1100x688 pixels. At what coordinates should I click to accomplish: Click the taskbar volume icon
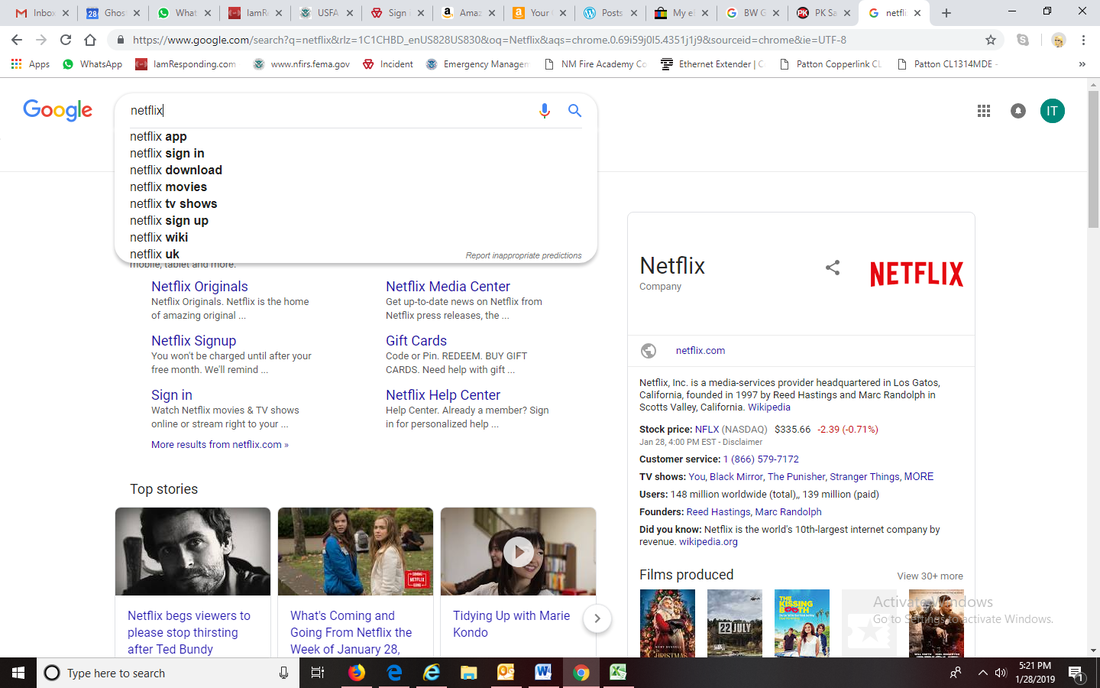point(1001,673)
